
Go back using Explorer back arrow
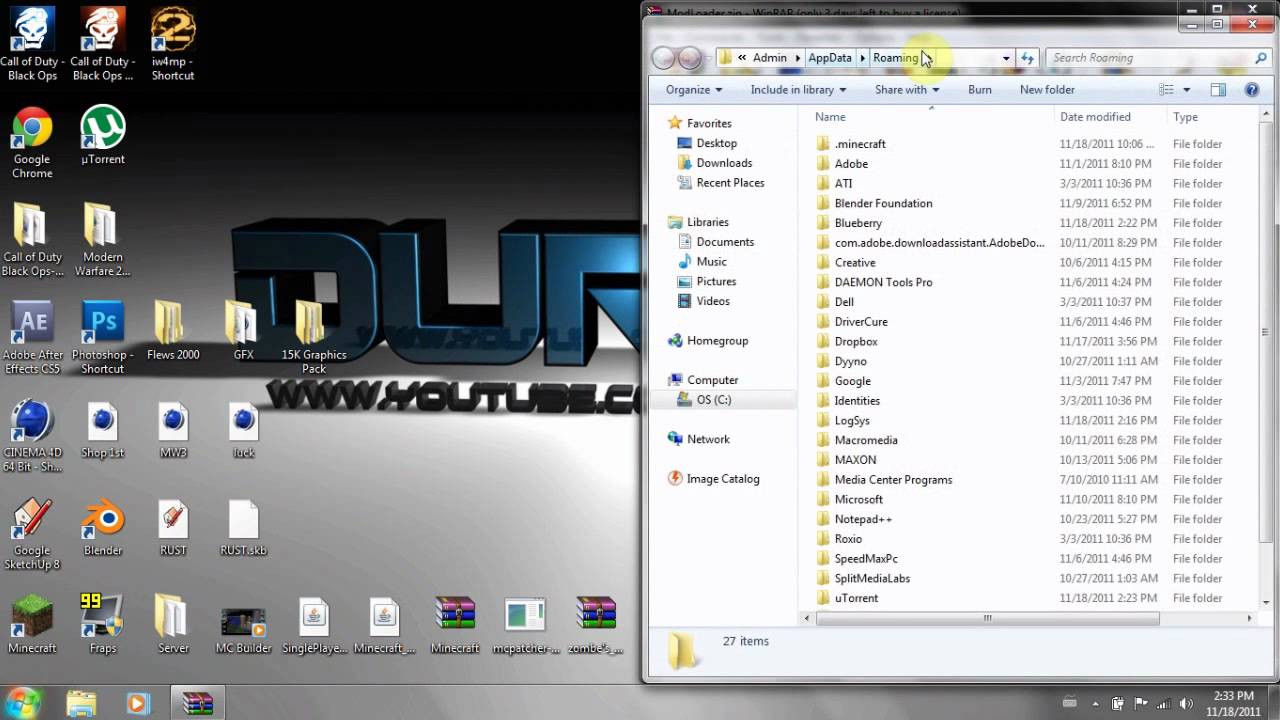(663, 58)
